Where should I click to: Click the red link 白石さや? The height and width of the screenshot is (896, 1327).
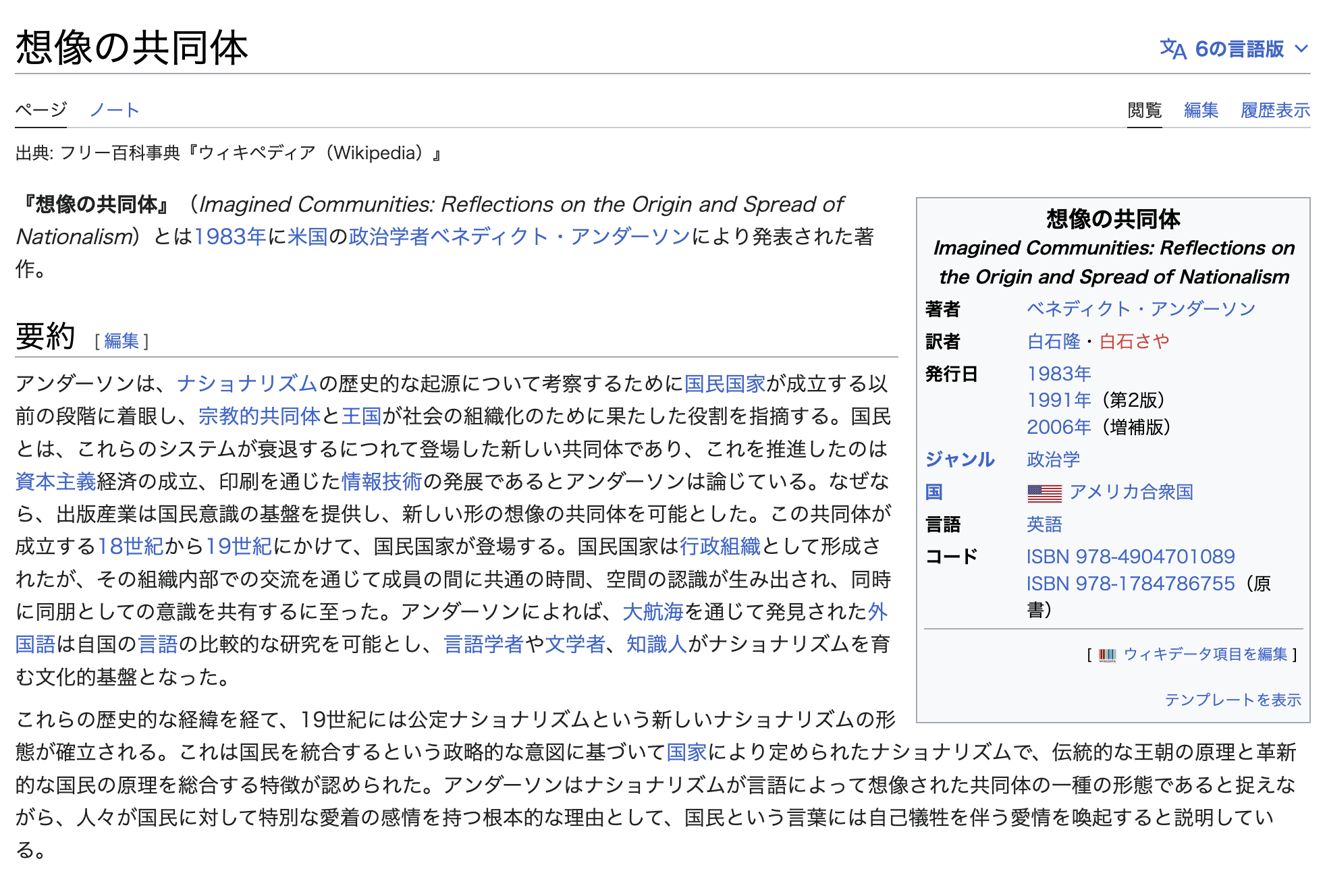tap(1134, 341)
